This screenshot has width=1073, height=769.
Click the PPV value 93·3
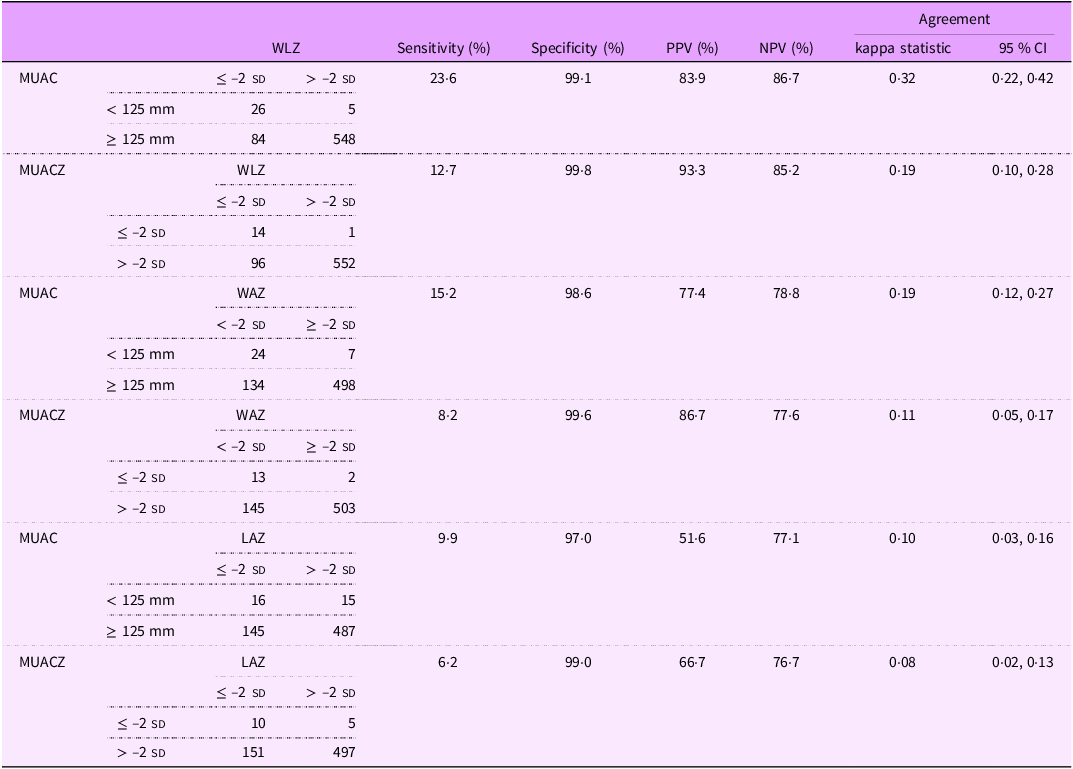tap(692, 170)
